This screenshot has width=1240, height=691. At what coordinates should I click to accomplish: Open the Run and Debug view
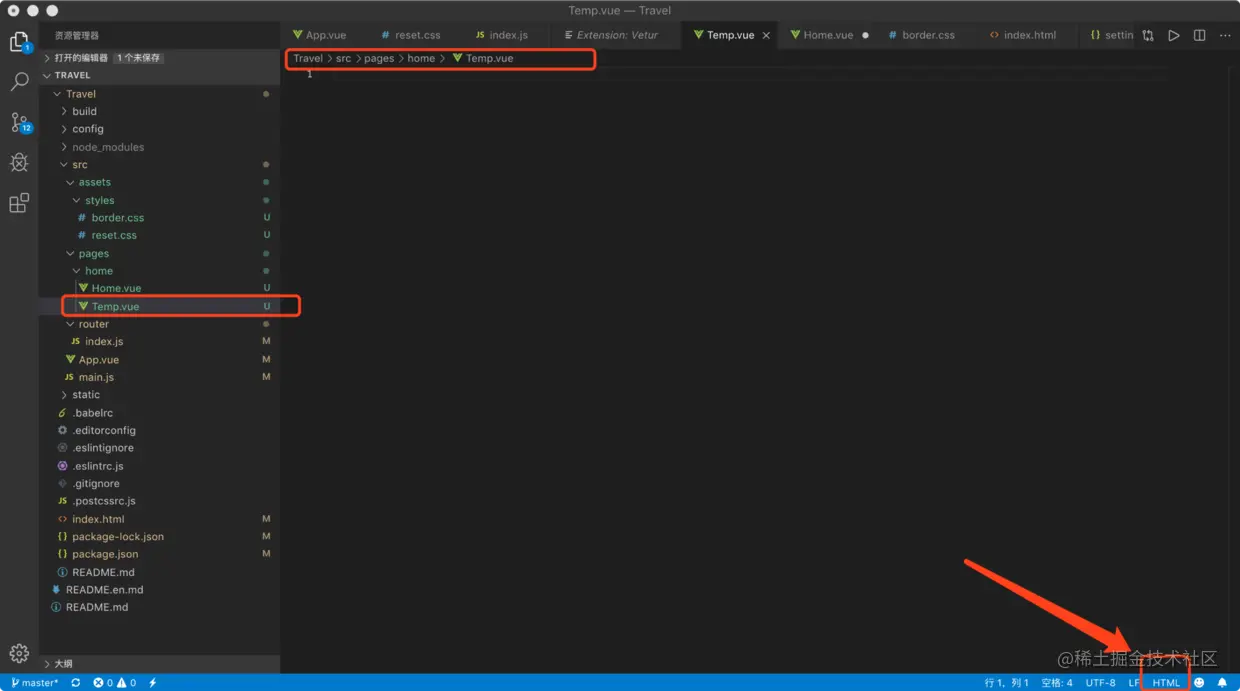(x=20, y=162)
